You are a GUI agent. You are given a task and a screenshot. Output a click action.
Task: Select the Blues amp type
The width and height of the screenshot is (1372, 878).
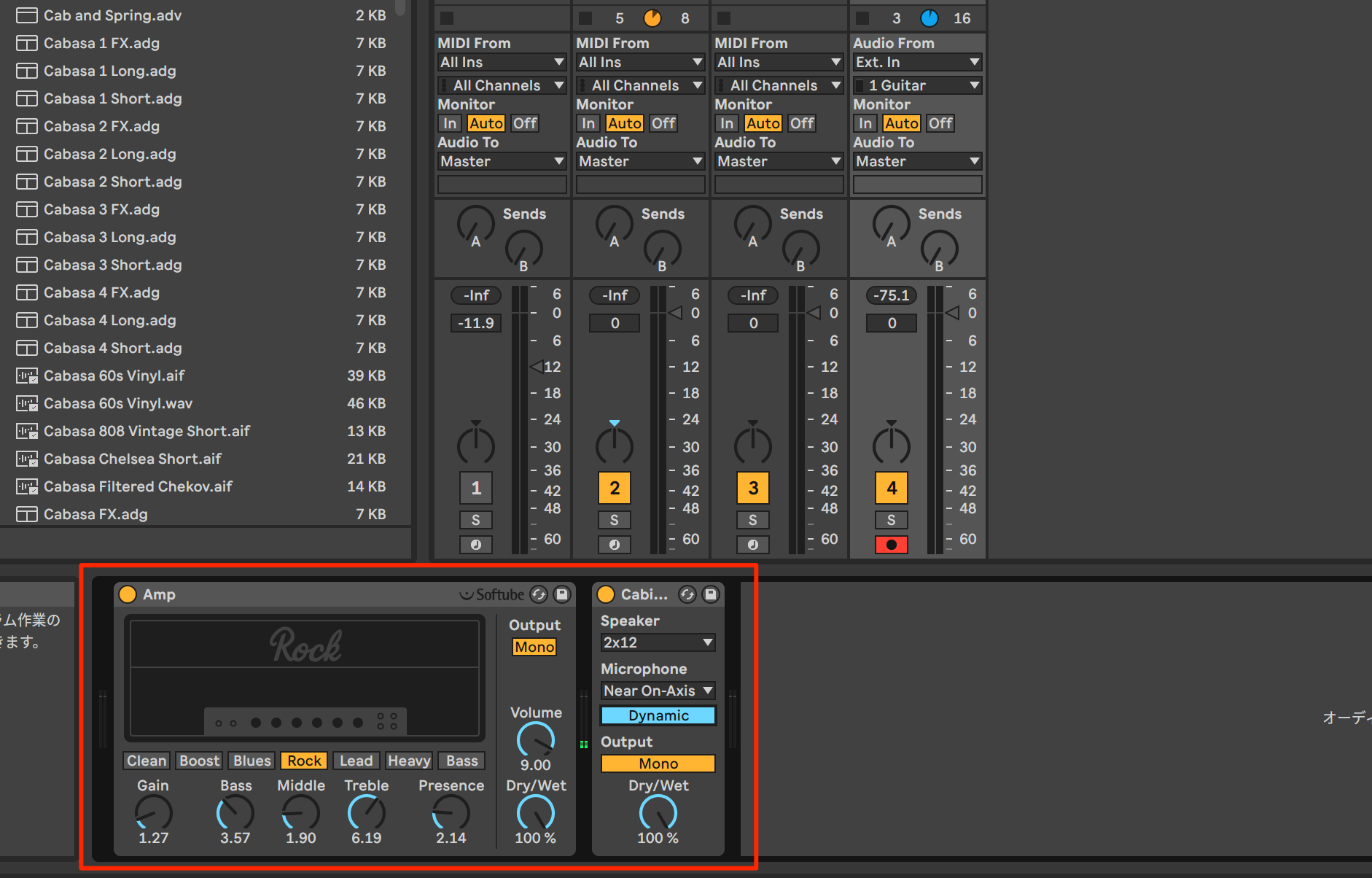point(252,761)
